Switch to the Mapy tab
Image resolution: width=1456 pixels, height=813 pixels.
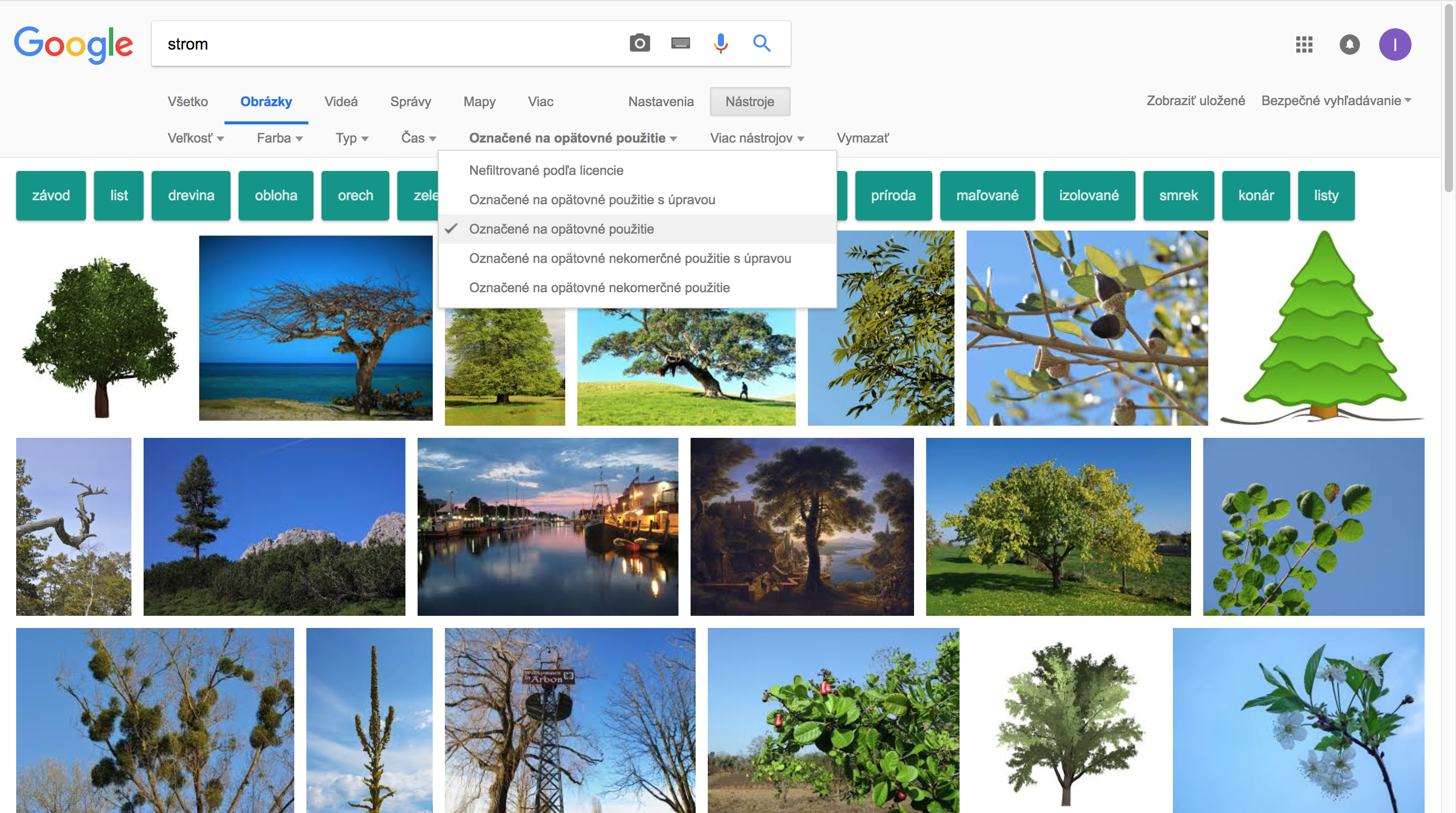(479, 102)
